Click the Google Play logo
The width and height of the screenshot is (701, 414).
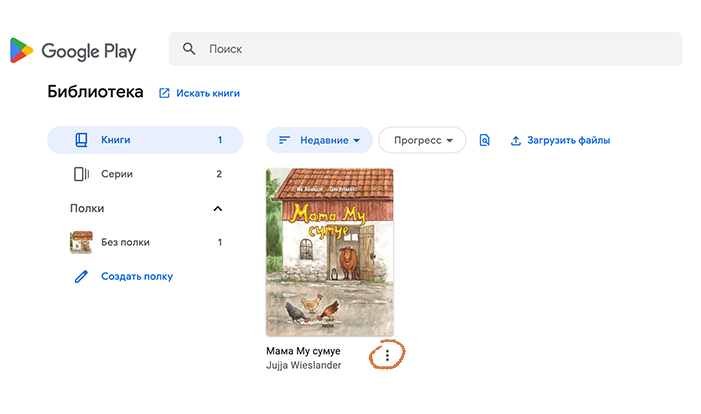[x=73, y=51]
